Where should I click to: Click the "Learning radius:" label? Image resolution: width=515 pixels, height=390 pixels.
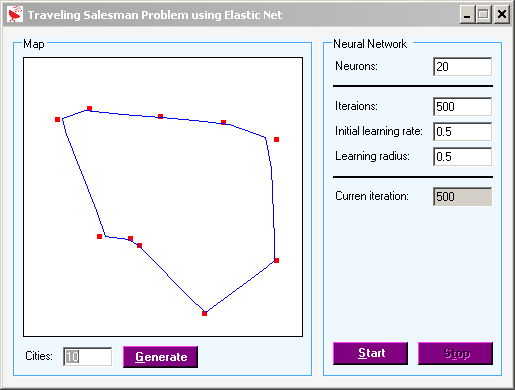click(372, 156)
